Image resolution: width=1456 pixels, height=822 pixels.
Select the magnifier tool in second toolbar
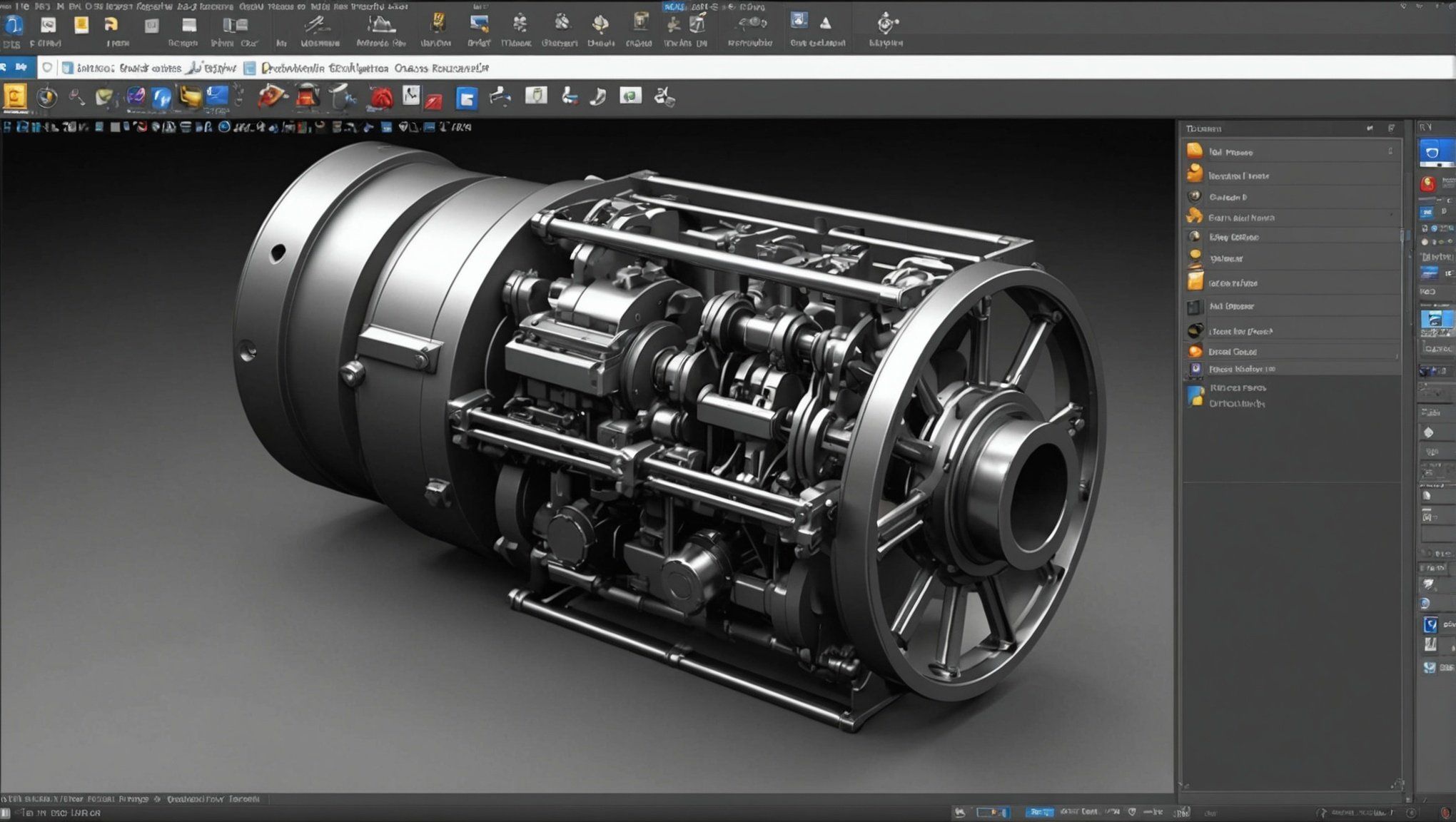tap(76, 96)
